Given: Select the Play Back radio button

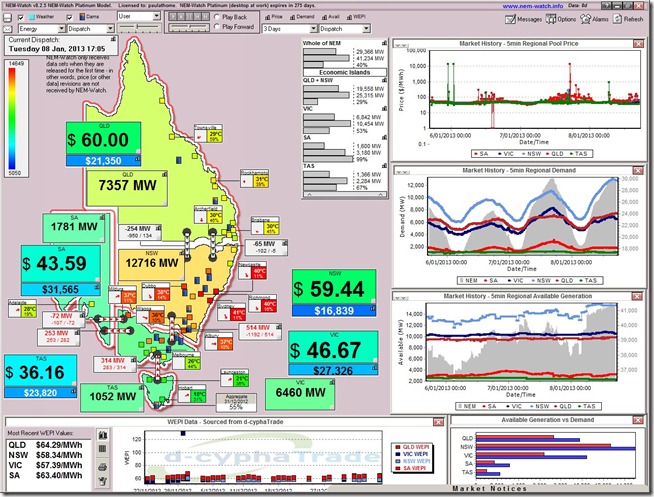Looking at the screenshot, I should tap(216, 17).
